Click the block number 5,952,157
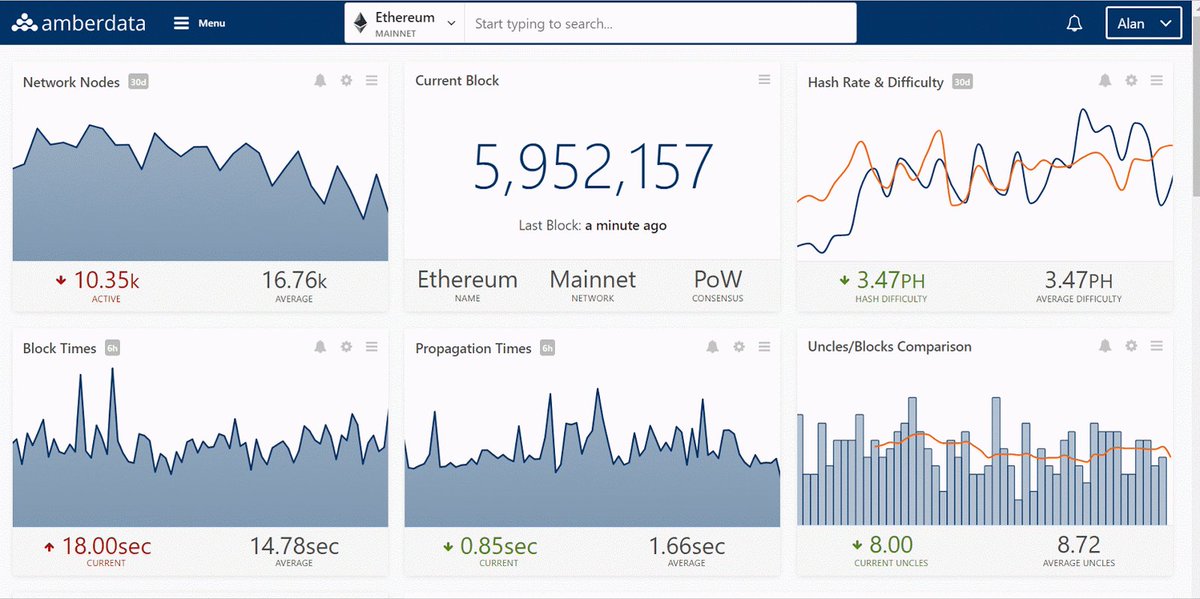 tap(593, 167)
